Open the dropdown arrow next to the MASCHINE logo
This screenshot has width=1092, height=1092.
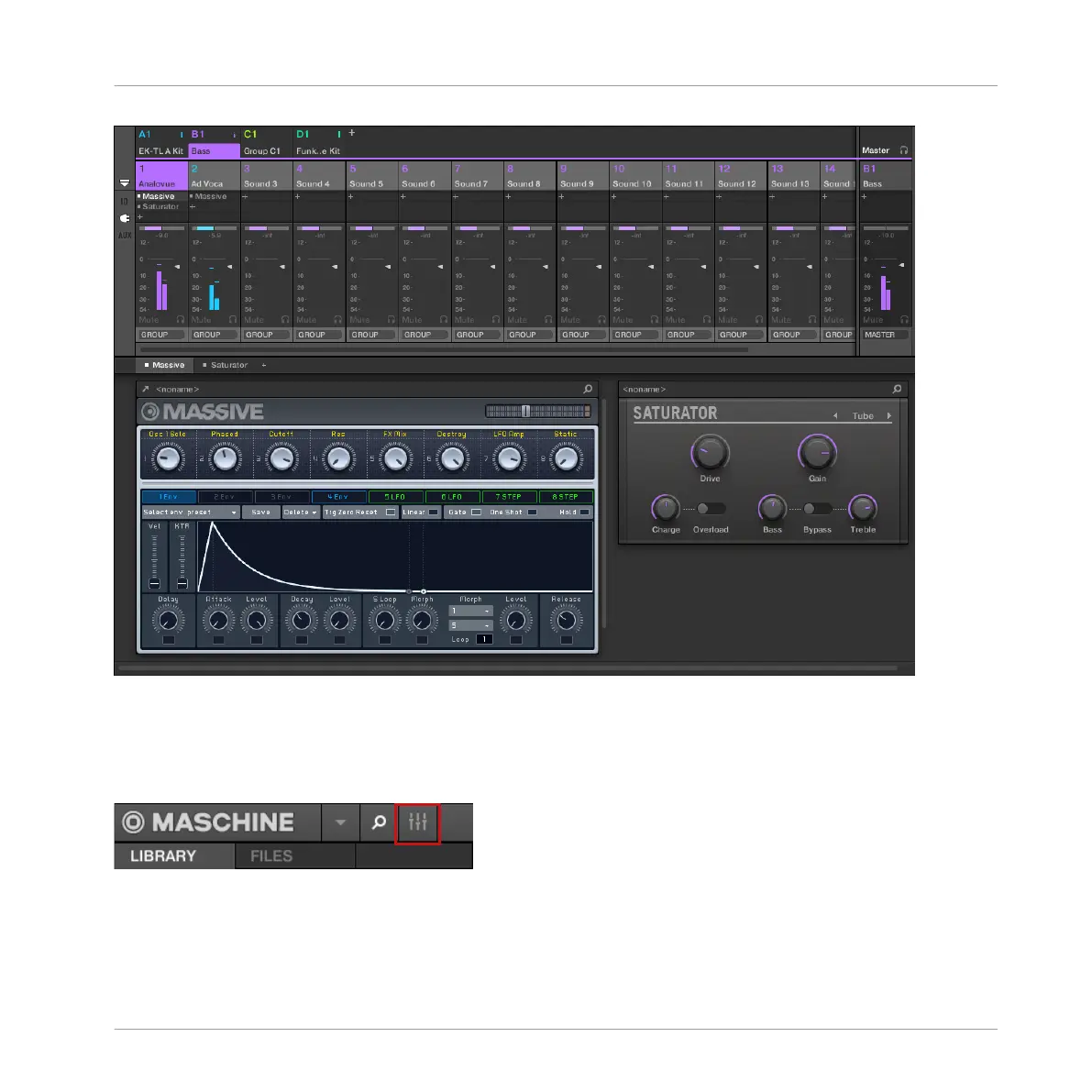tap(340, 822)
